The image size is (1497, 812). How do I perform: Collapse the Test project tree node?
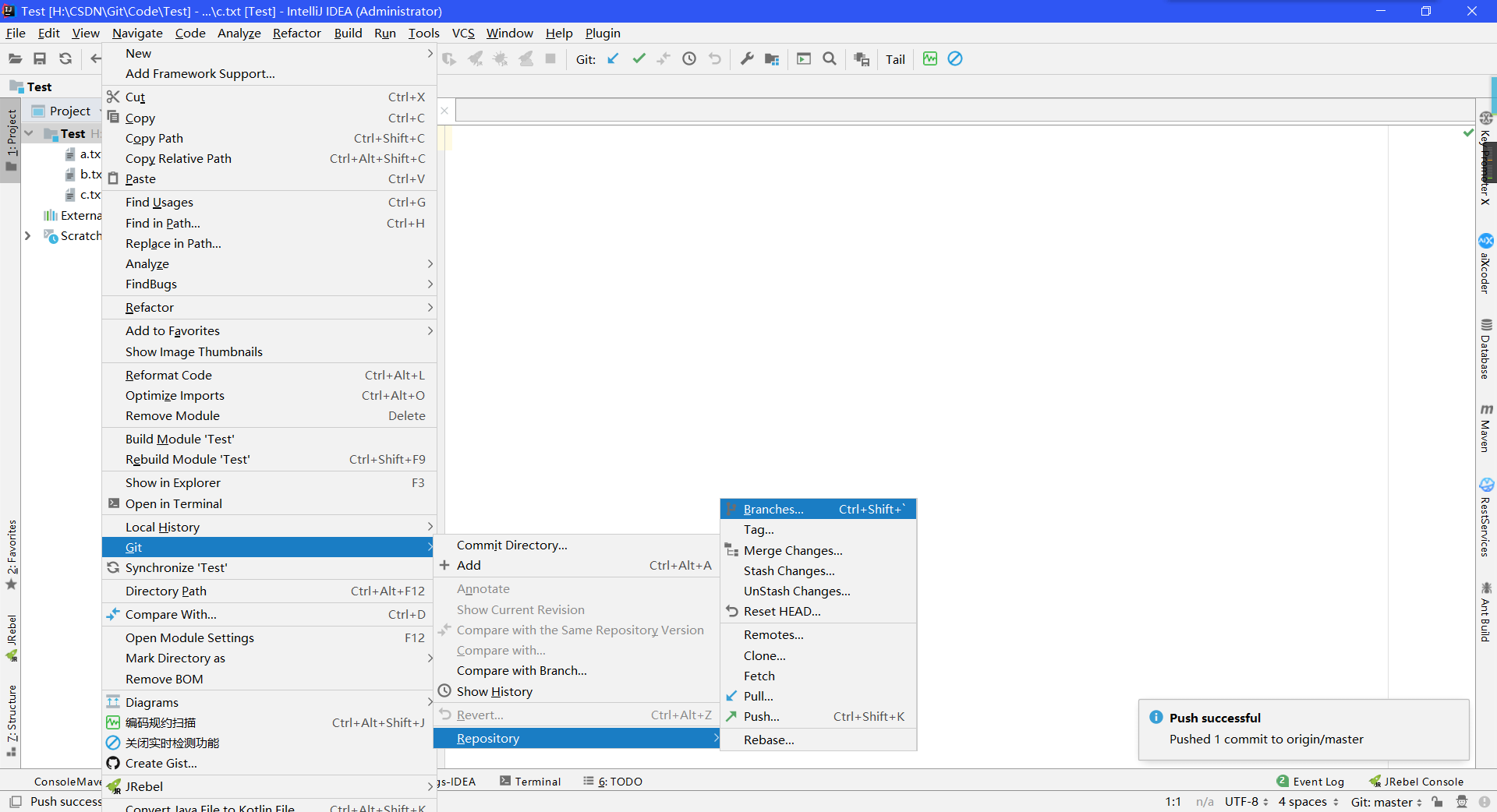click(29, 133)
